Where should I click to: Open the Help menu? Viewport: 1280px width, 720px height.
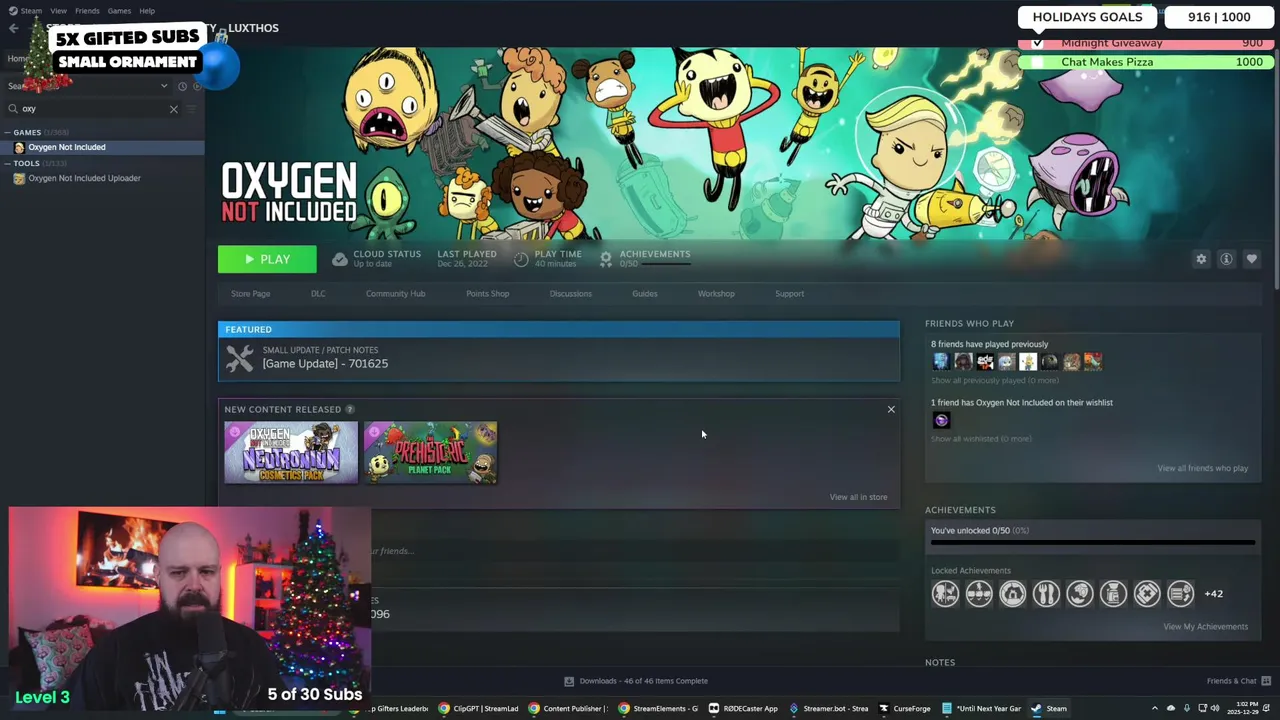(x=147, y=11)
